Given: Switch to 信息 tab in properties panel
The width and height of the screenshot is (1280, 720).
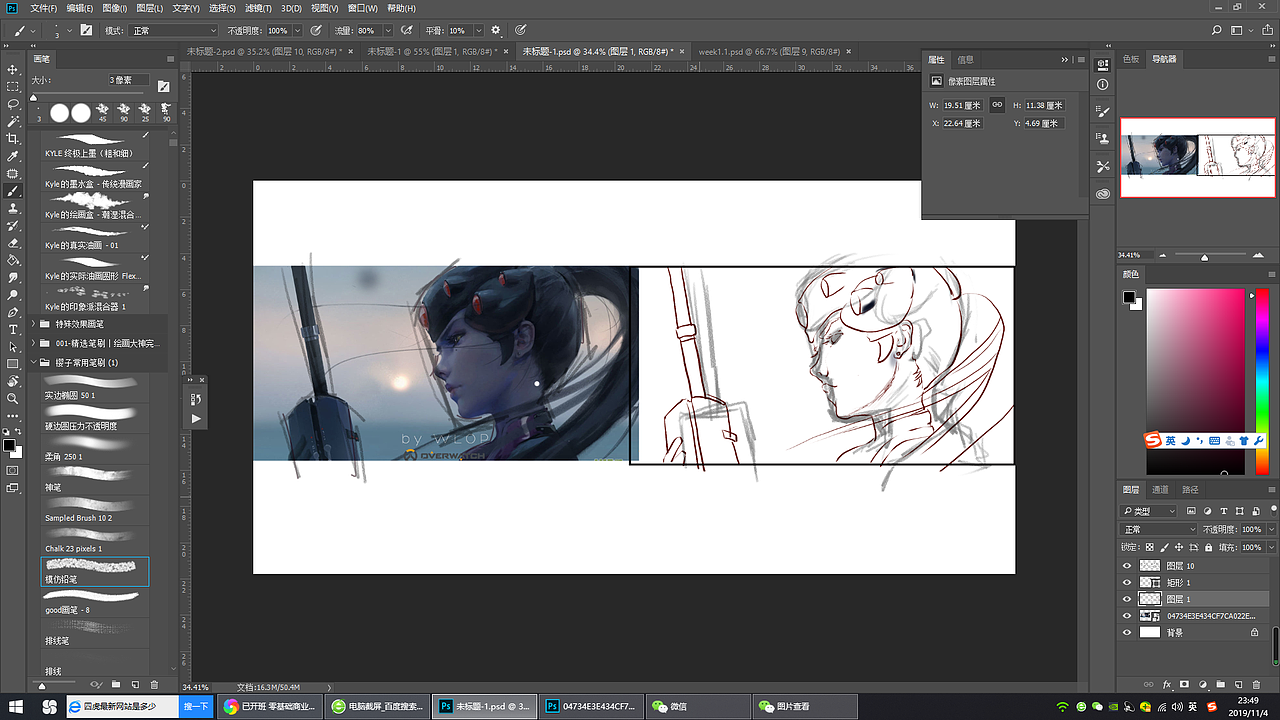Looking at the screenshot, I should click(965, 59).
